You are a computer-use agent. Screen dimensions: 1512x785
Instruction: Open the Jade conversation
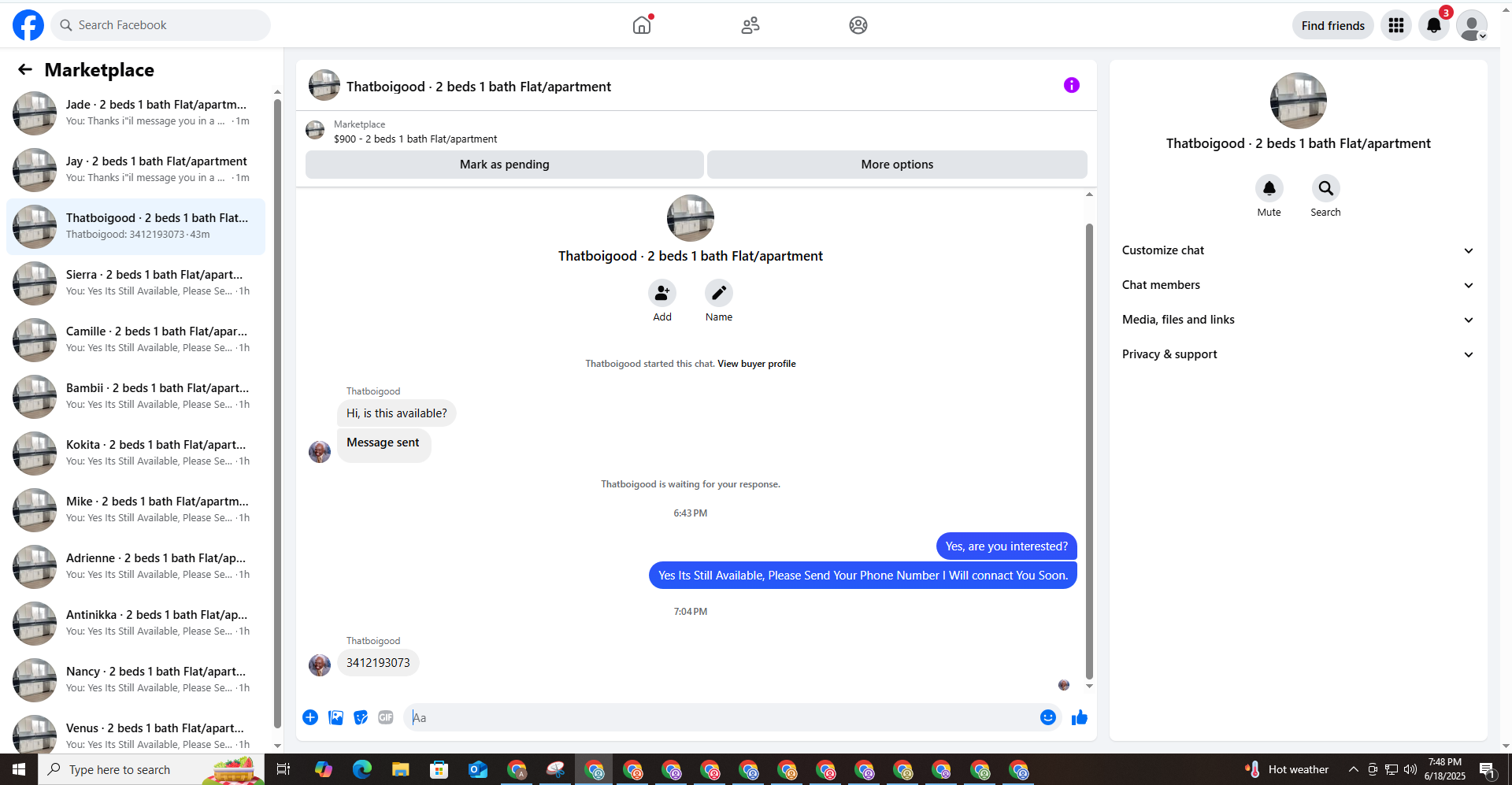[135, 113]
